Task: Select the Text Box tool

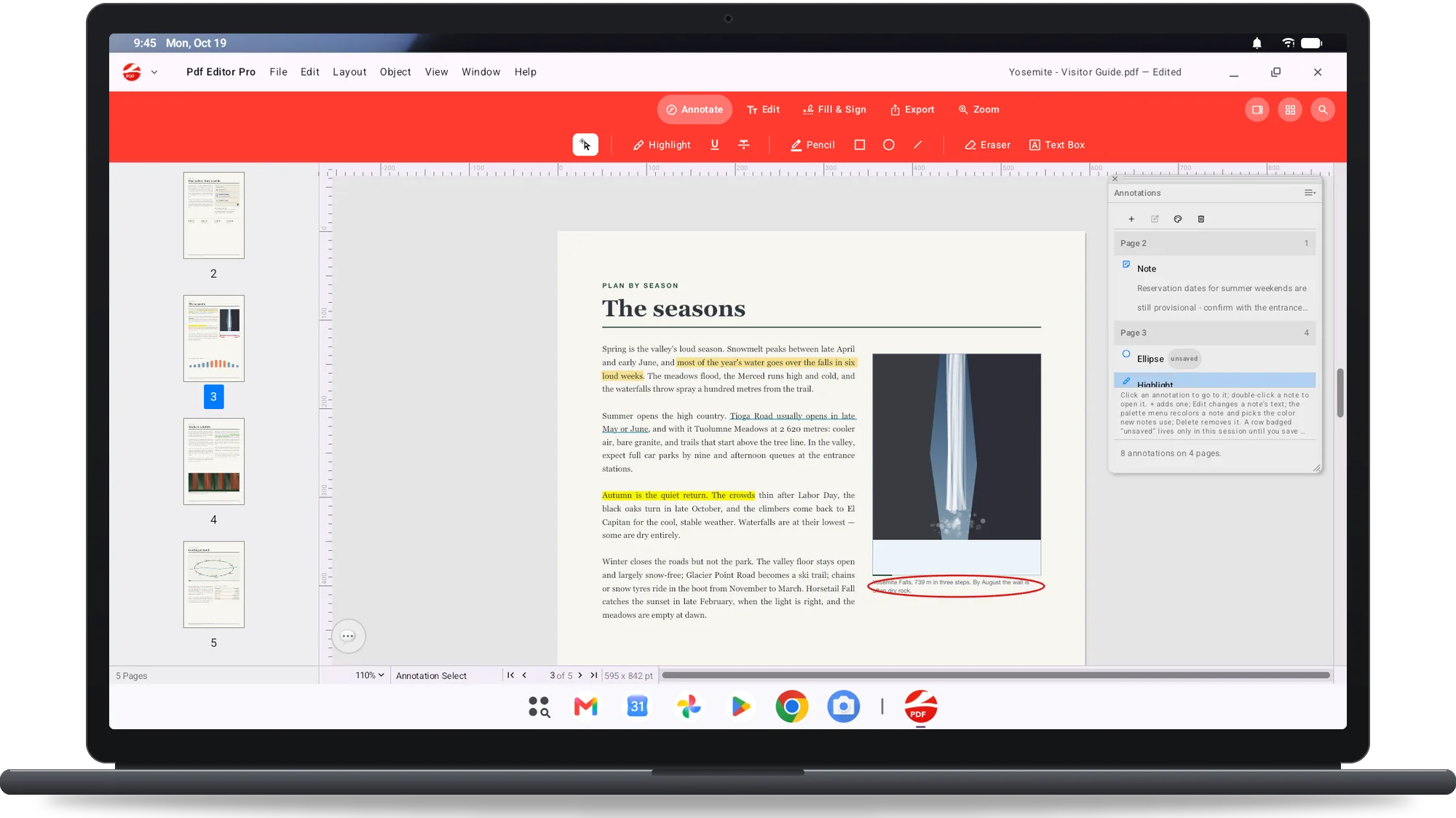Action: pos(1057,145)
